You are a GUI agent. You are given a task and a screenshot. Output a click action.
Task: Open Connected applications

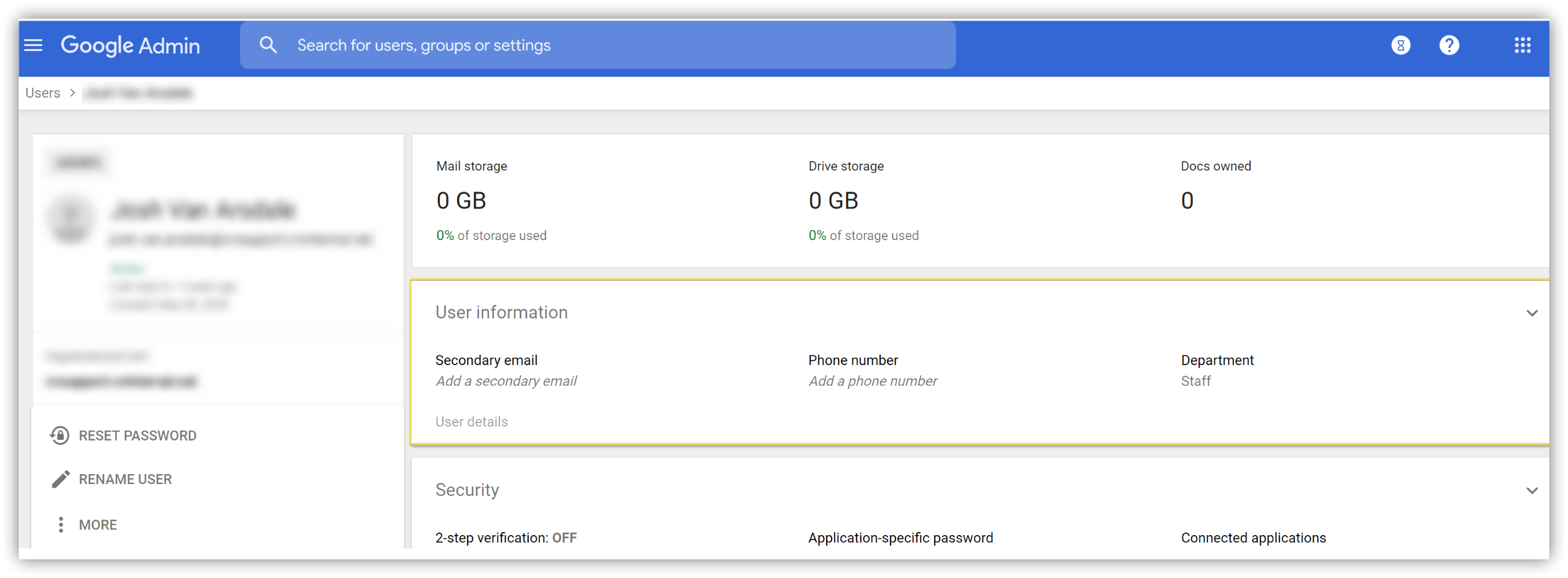(1253, 538)
